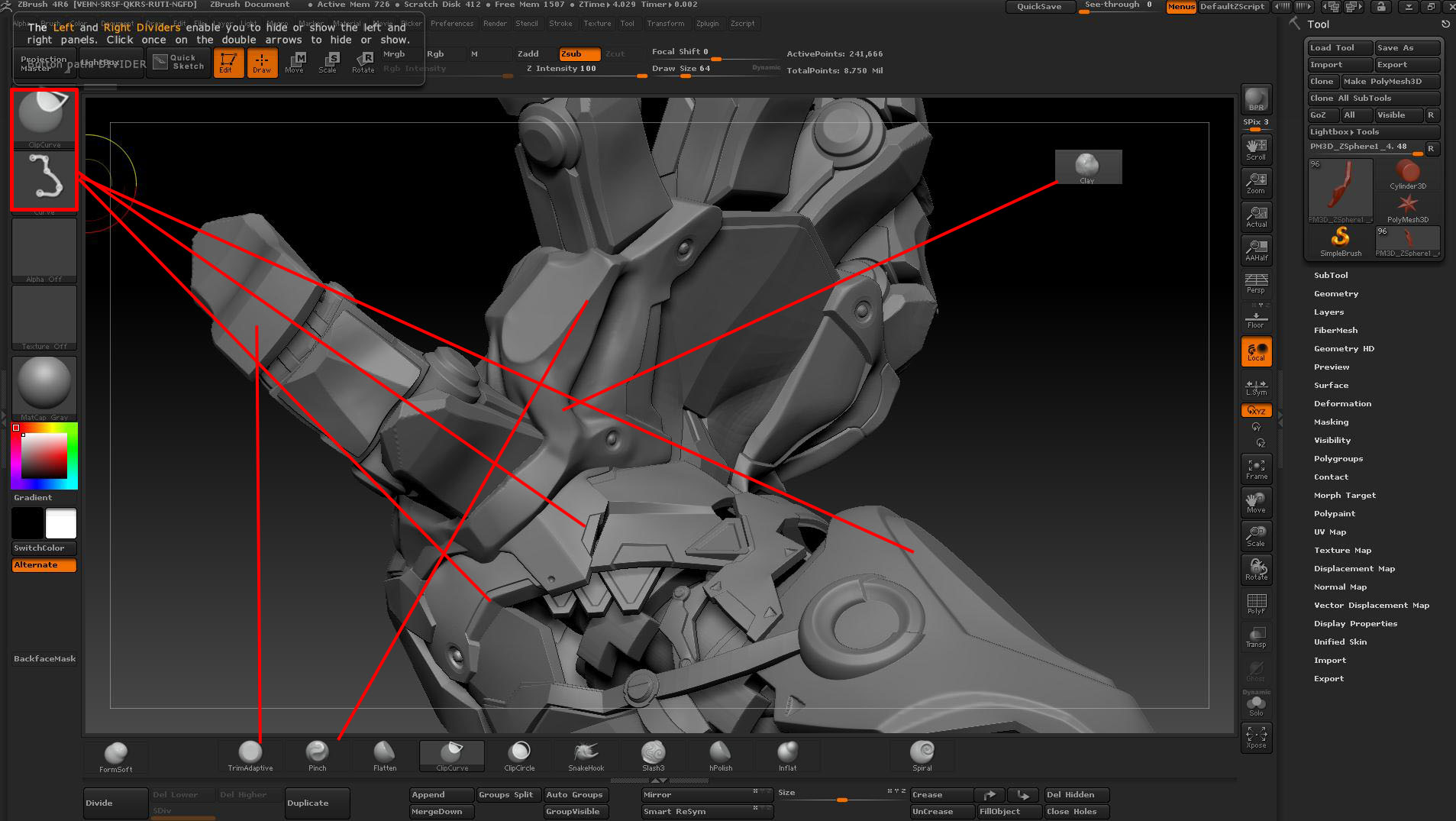This screenshot has width=1456, height=821.
Task: Expand the Geometry section
Action: click(x=1336, y=293)
